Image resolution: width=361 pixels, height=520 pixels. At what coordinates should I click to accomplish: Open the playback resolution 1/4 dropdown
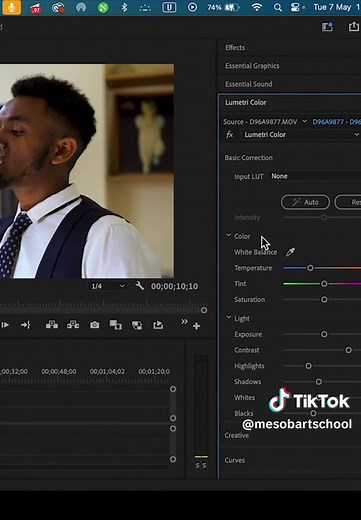pyautogui.click(x=108, y=286)
